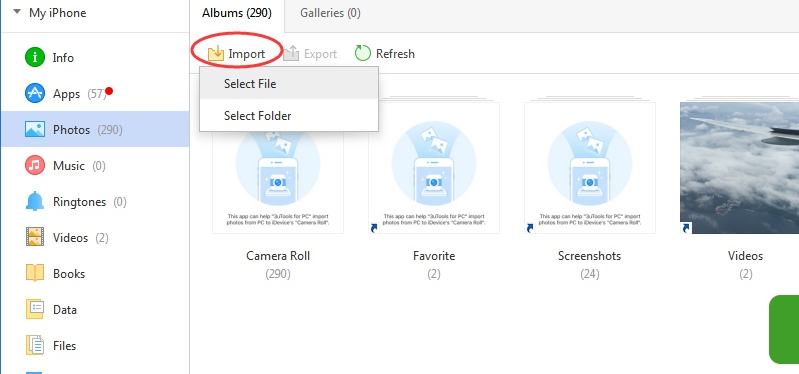Click the Screenshots album name

click(590, 256)
